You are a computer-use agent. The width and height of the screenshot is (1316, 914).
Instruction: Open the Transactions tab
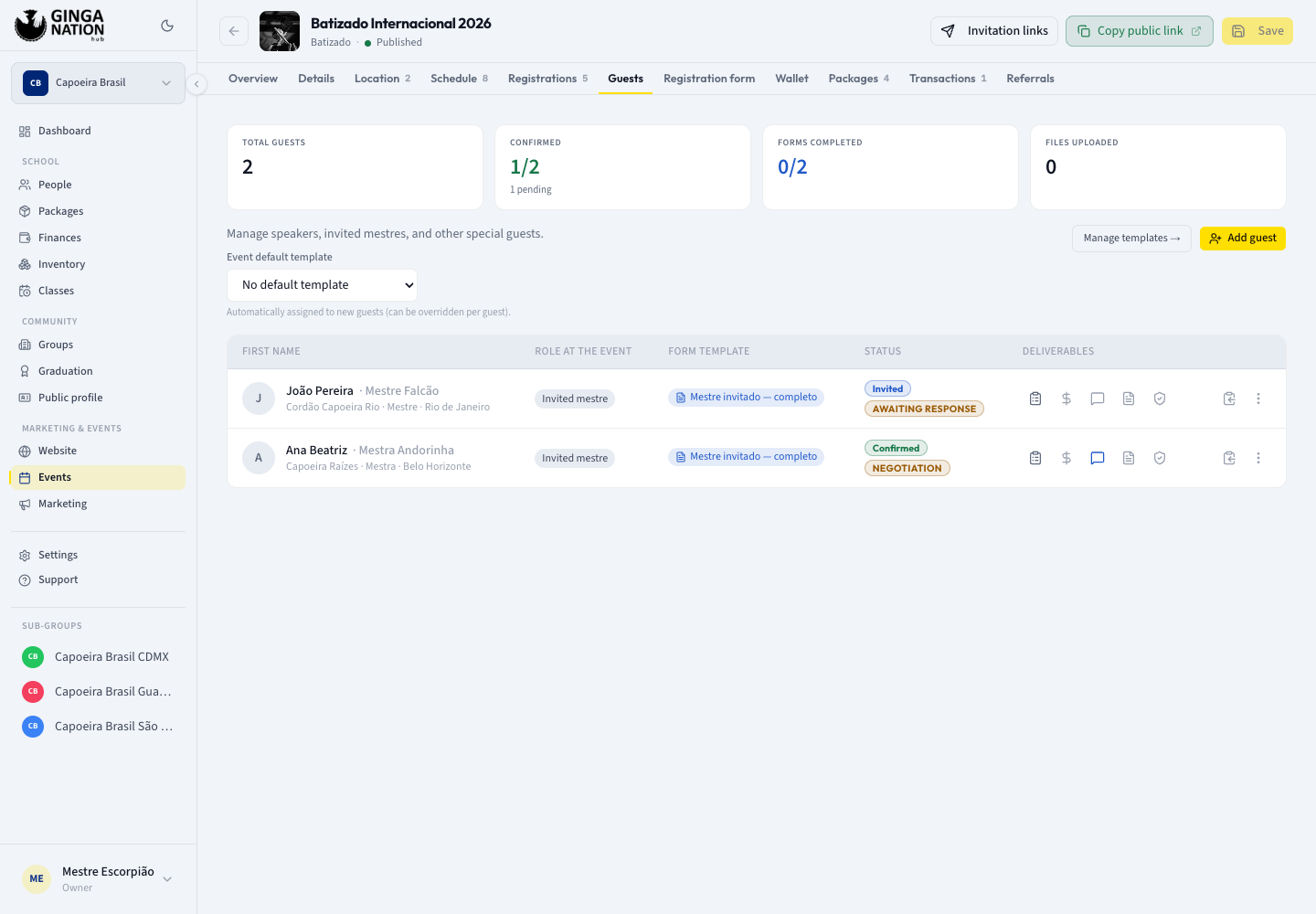coord(948,79)
